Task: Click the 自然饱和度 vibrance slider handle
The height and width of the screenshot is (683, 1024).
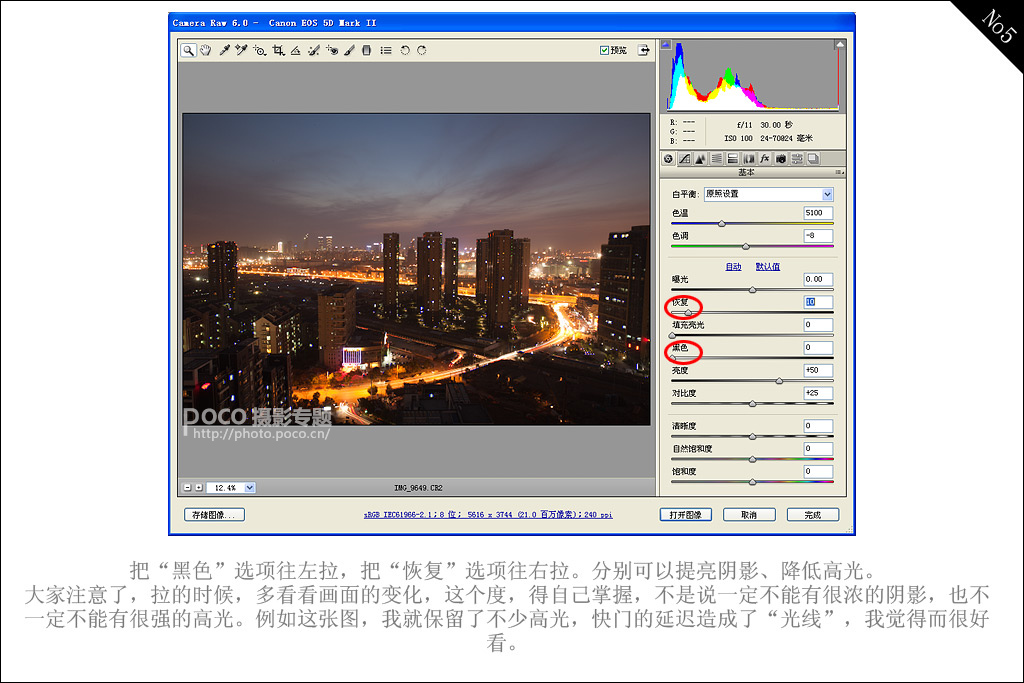Action: tap(752, 459)
